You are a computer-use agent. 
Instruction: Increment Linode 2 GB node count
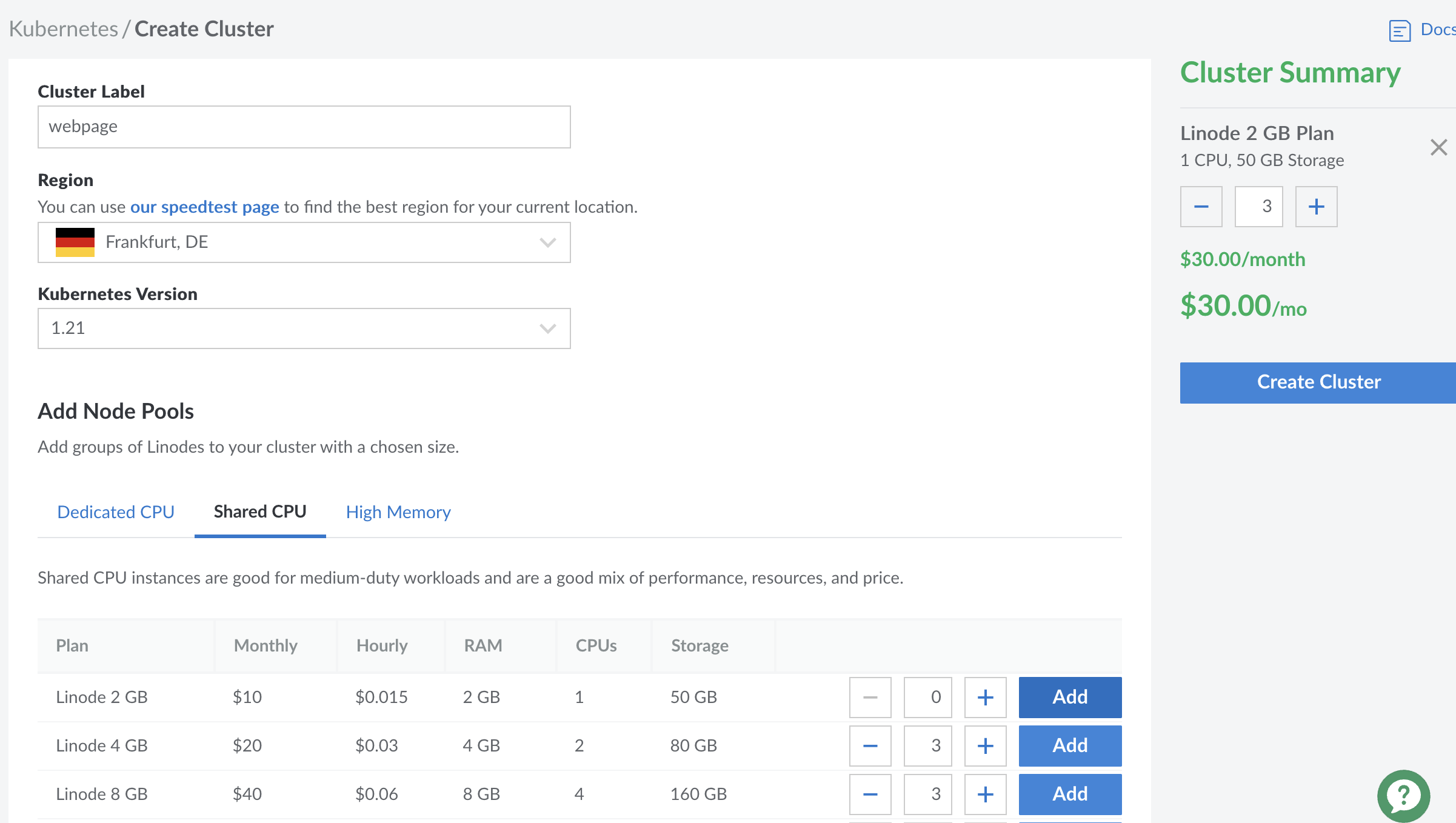(x=985, y=697)
